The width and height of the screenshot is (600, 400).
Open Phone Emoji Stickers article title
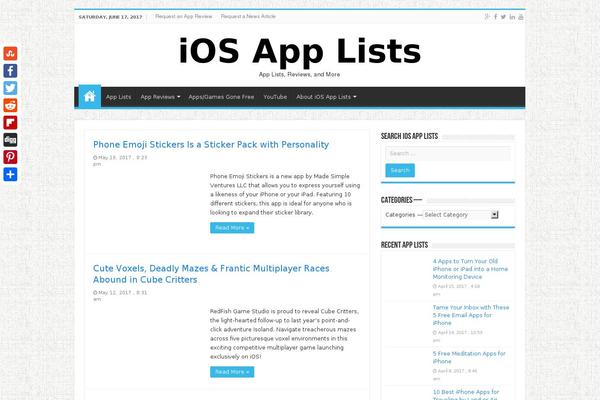(x=211, y=144)
